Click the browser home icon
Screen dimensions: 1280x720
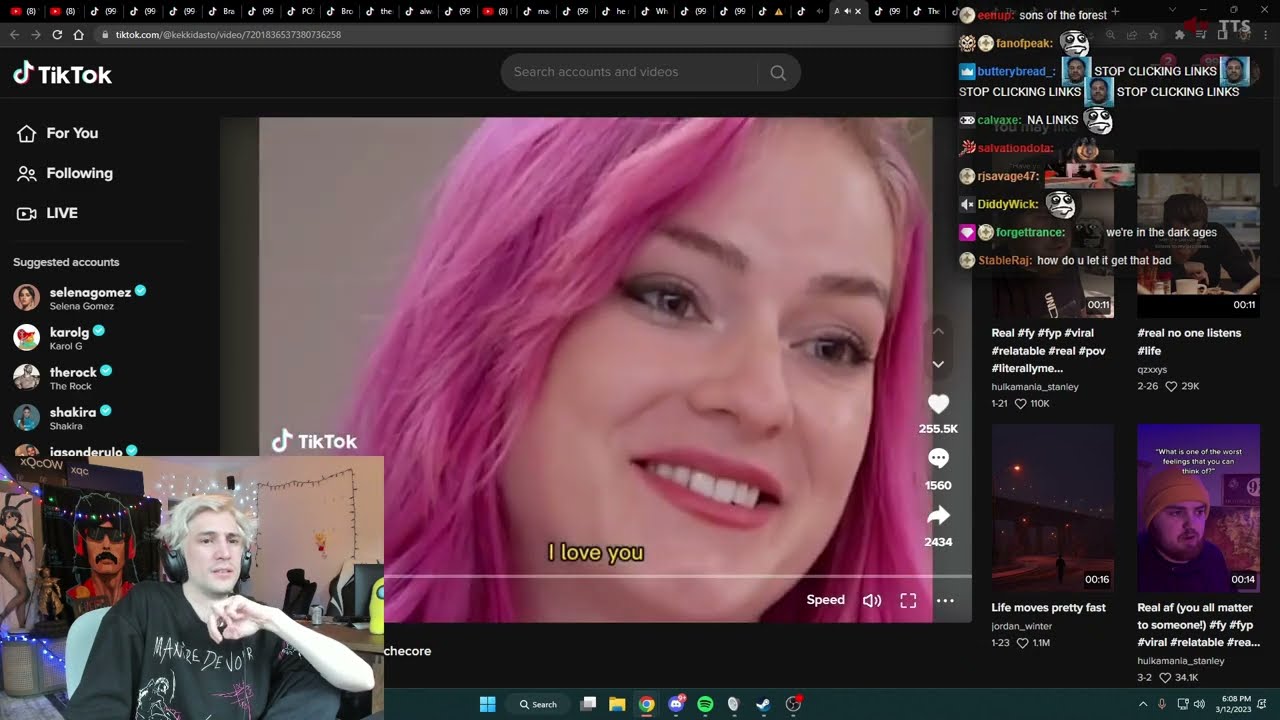78,34
